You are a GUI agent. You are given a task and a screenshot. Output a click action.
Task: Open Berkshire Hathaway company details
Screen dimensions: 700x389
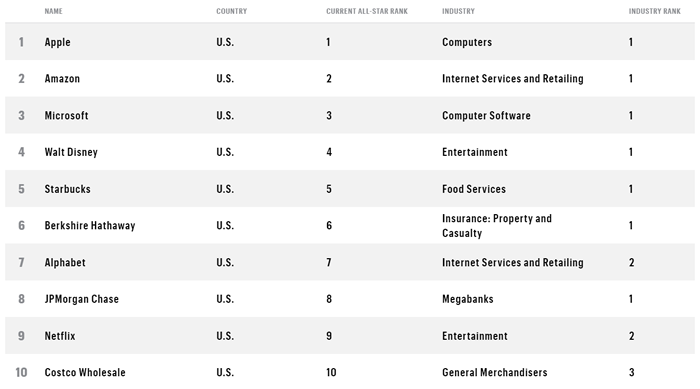tap(90, 226)
